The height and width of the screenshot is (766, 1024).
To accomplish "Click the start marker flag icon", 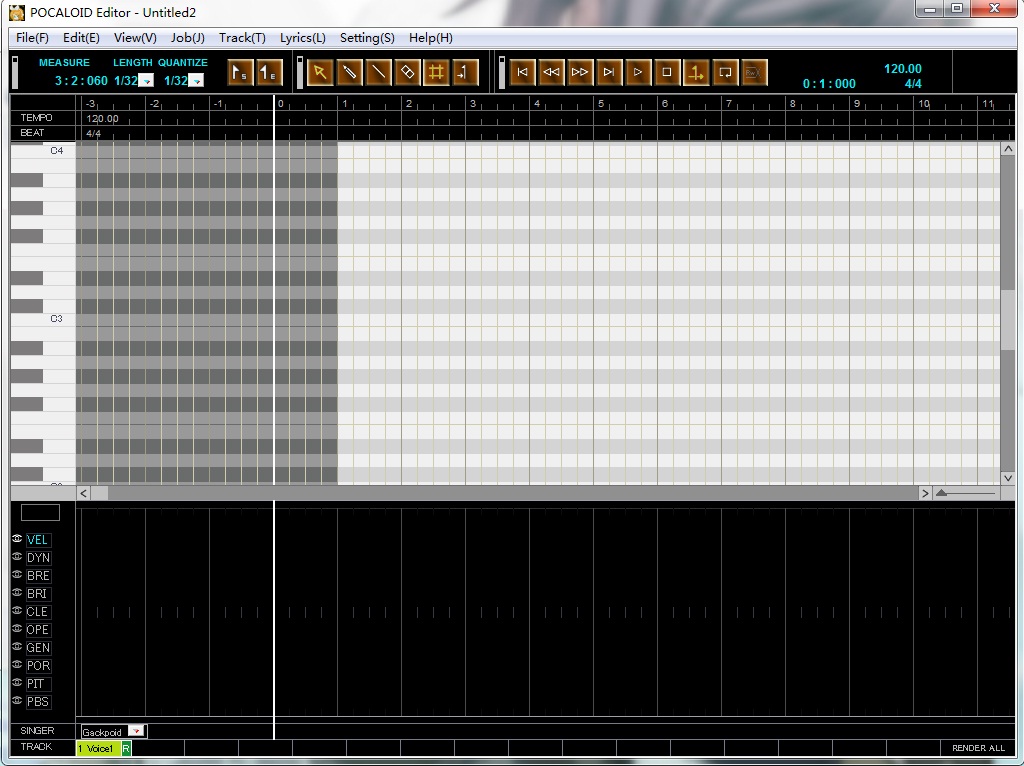I will coord(240,72).
